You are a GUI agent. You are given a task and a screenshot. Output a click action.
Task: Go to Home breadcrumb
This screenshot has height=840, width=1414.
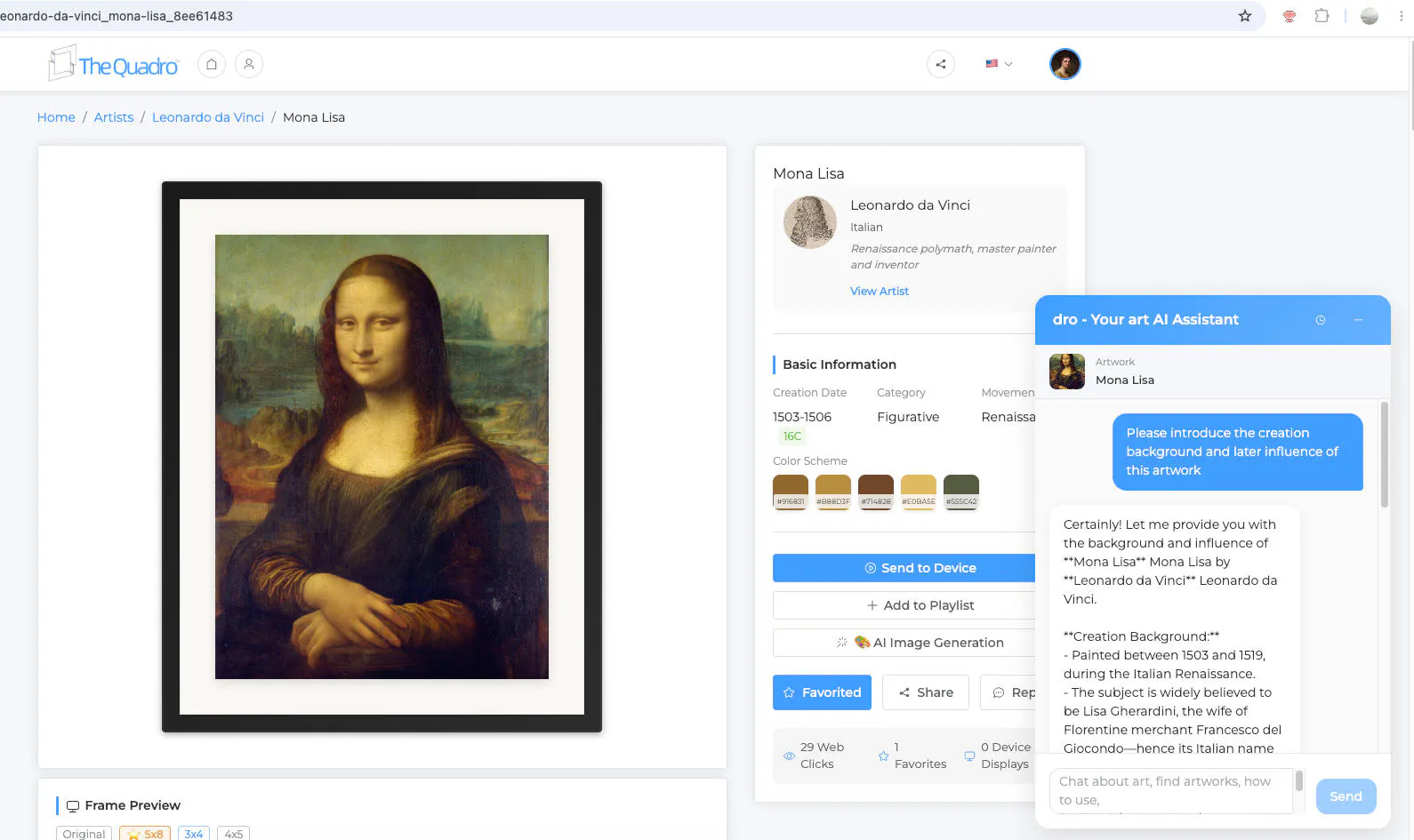pos(56,117)
